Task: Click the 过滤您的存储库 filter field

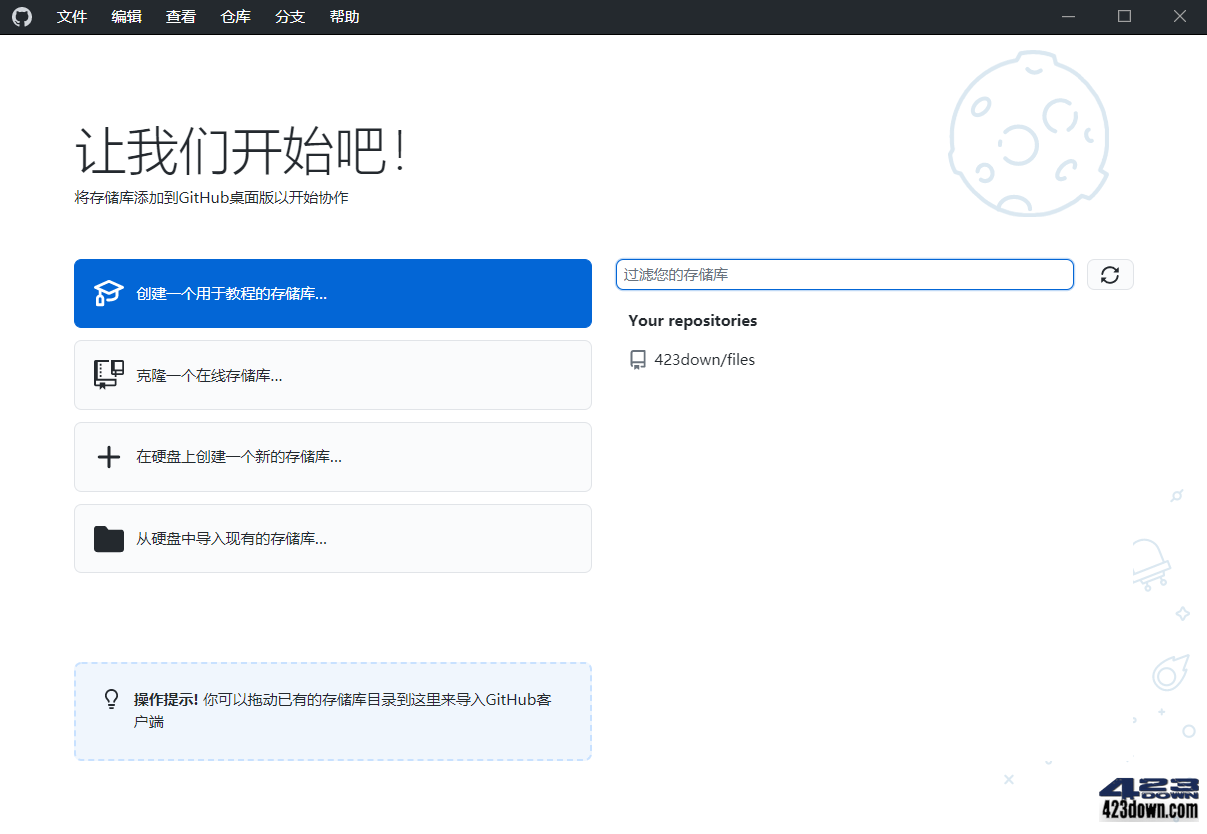Action: click(845, 274)
